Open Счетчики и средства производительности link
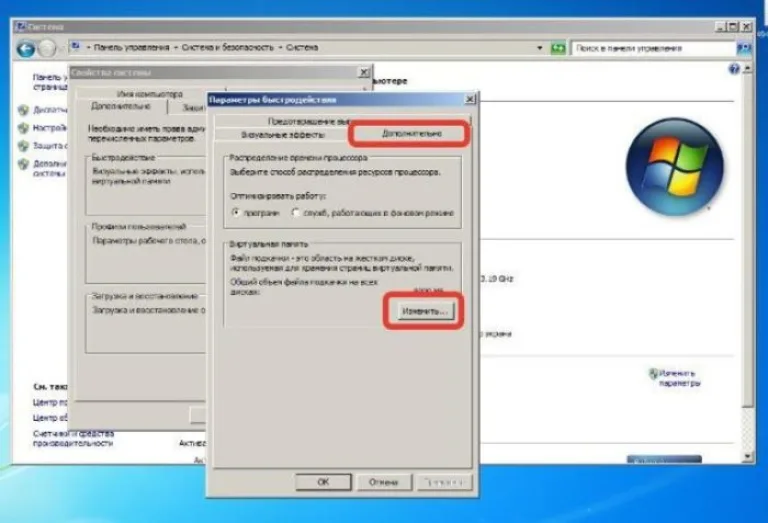768x523 pixels. point(73,438)
